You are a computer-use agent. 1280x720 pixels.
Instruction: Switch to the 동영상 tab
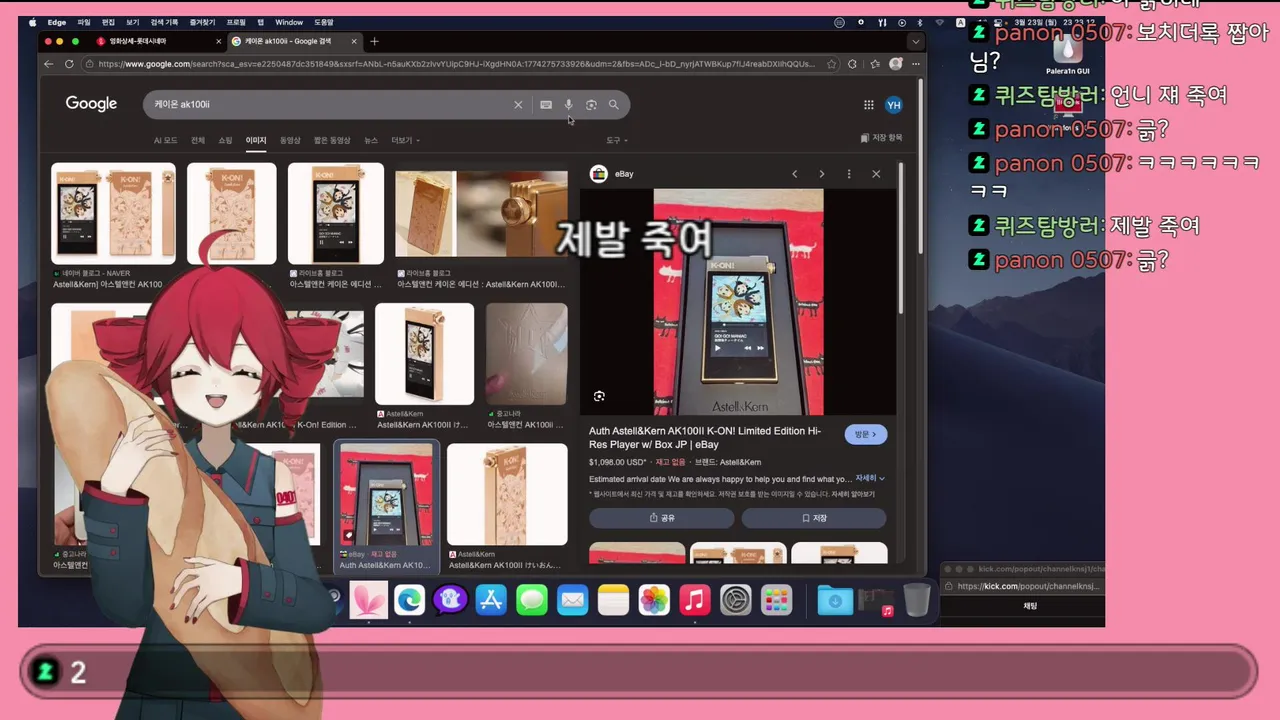(290, 140)
